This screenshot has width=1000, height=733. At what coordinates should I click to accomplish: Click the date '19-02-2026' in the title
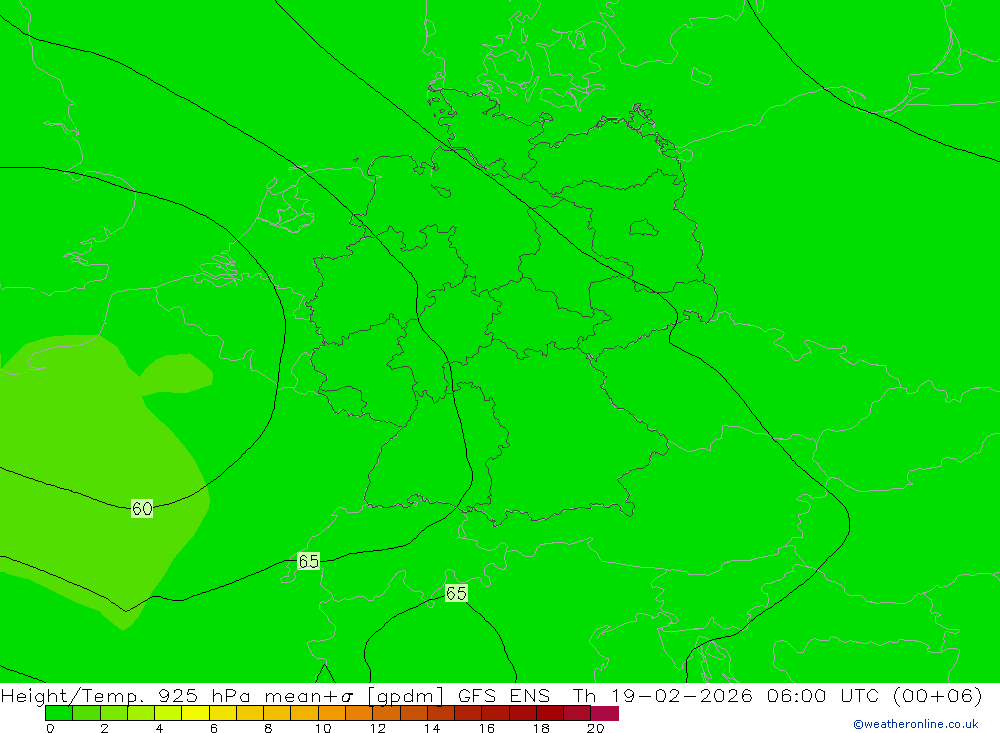[682, 695]
